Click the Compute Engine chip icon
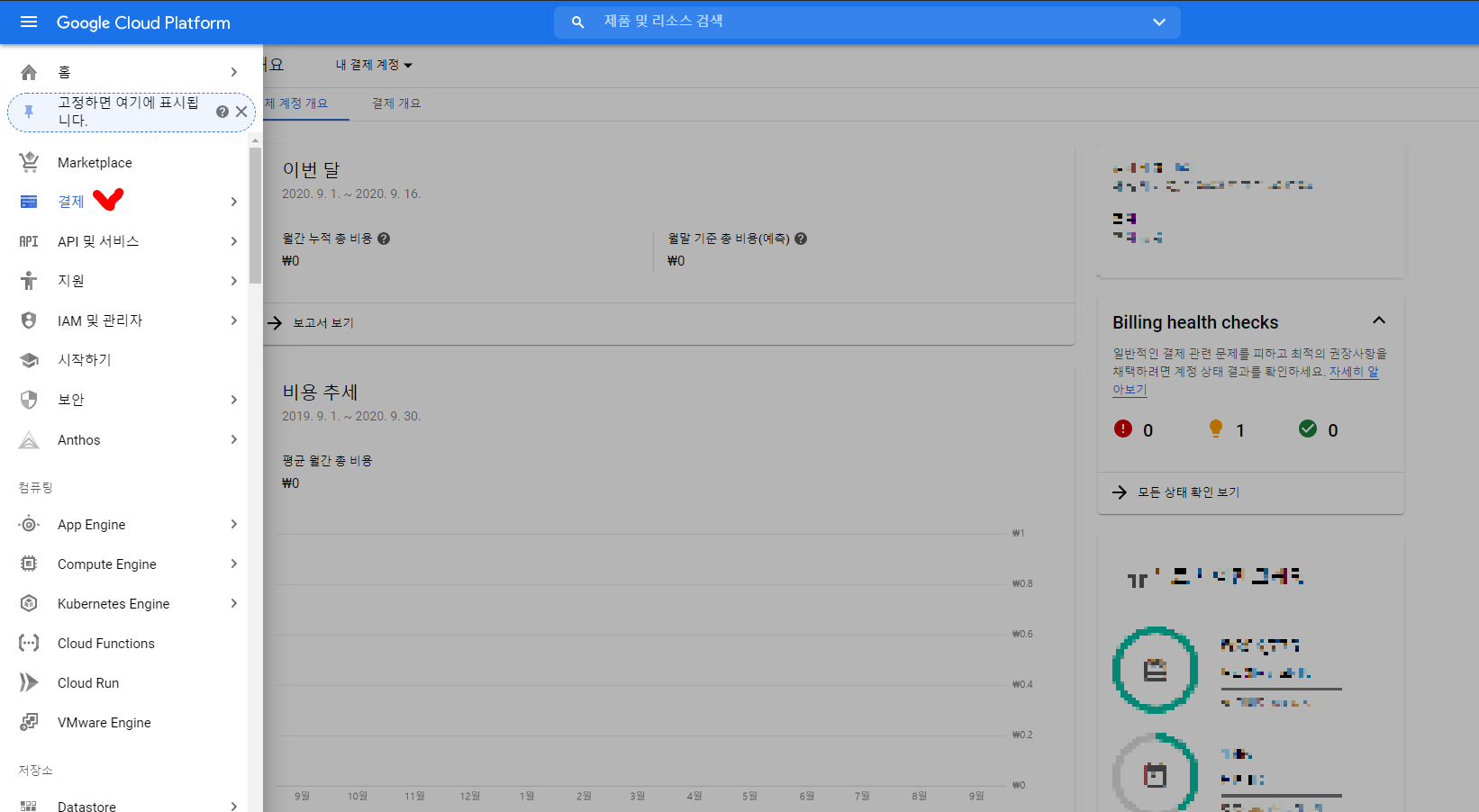1479x812 pixels. point(29,564)
